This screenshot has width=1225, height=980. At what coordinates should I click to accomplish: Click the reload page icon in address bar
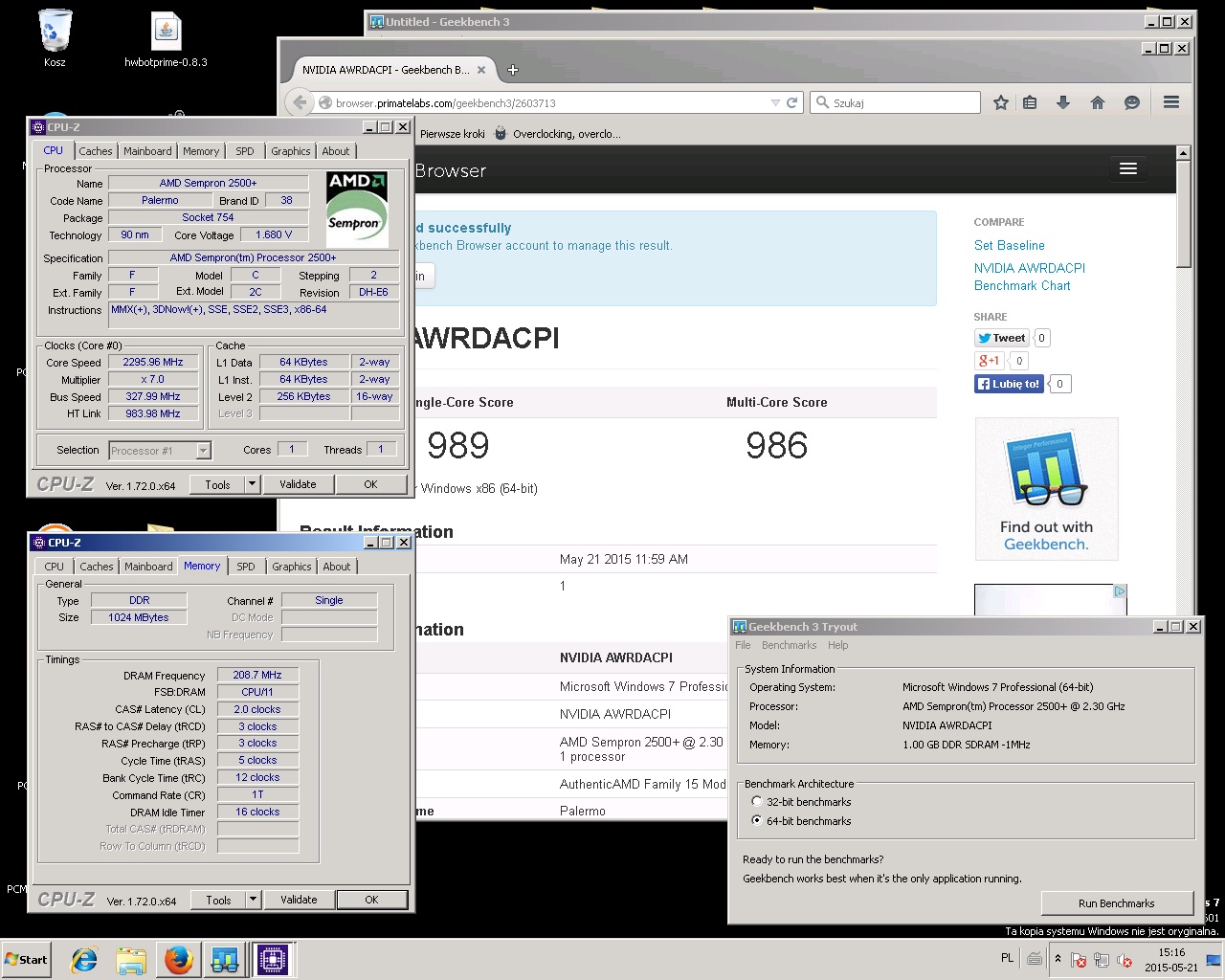click(x=792, y=102)
